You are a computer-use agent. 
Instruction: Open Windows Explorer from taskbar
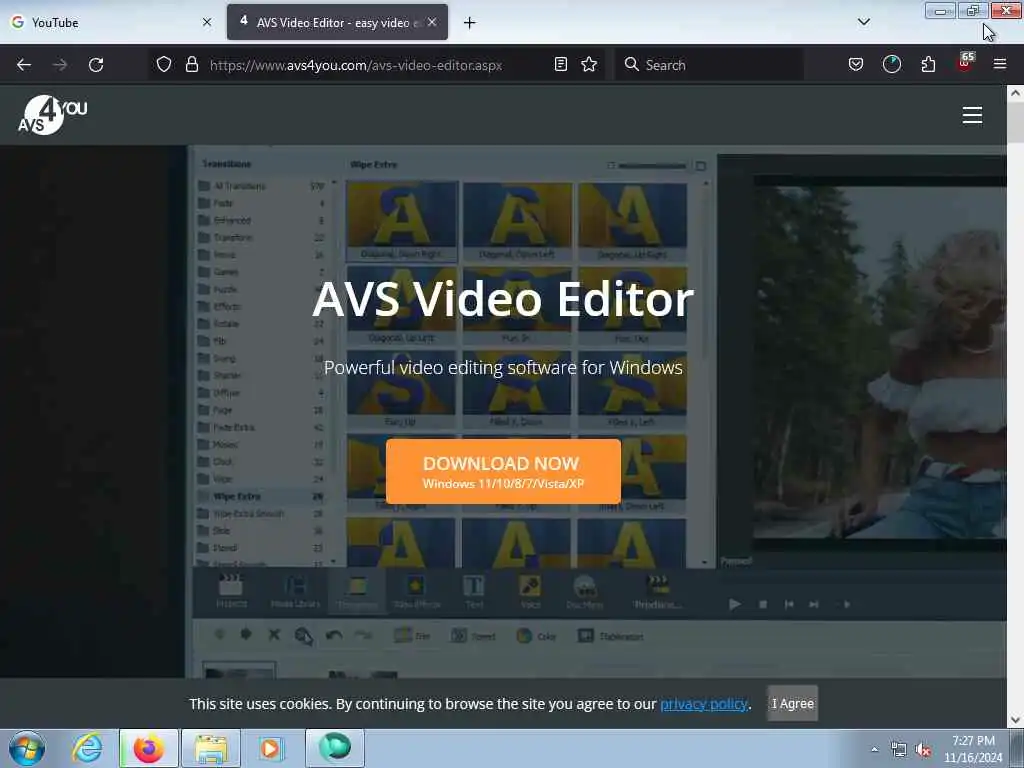(211, 748)
